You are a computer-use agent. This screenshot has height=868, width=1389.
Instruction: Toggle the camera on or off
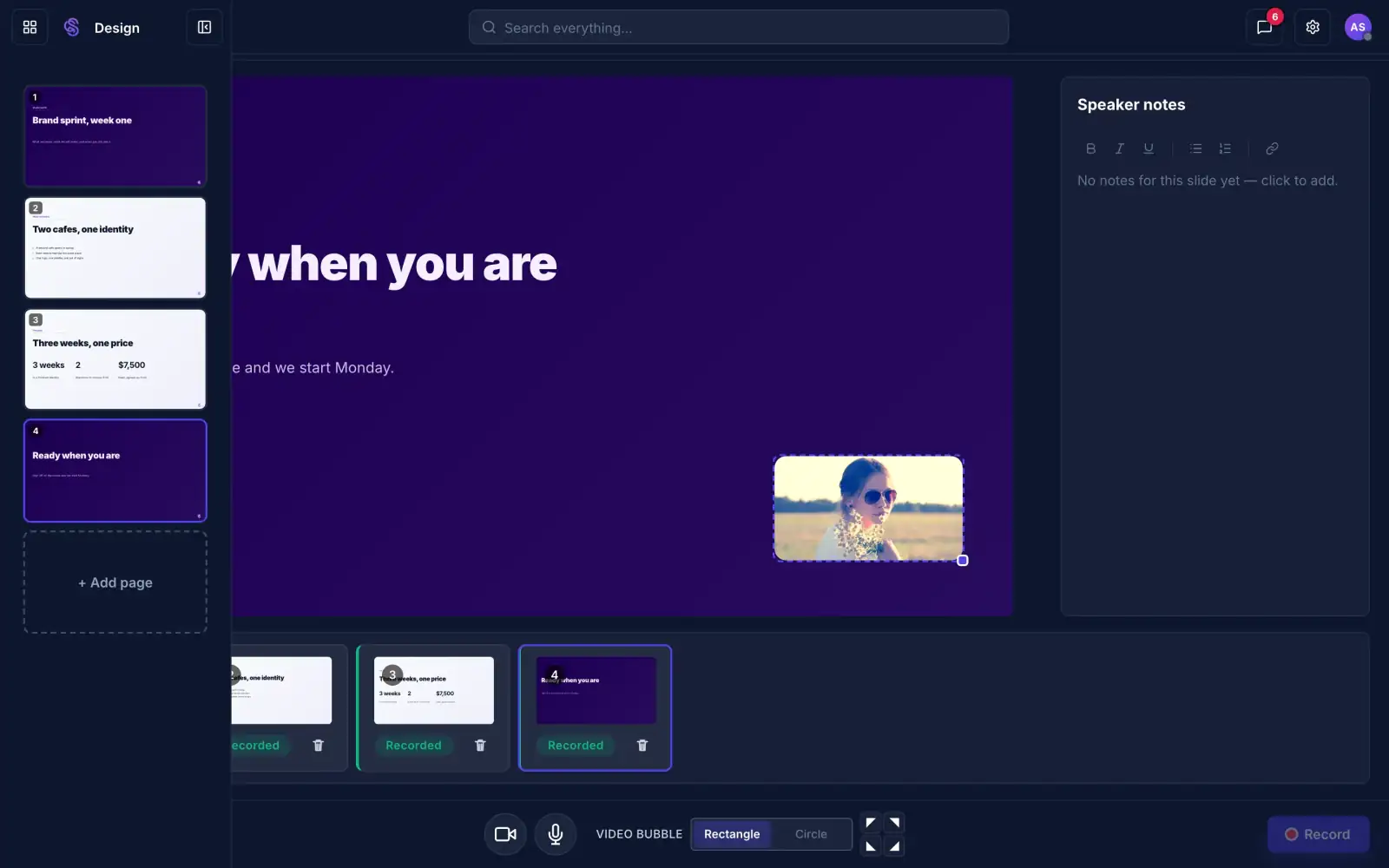(x=505, y=834)
